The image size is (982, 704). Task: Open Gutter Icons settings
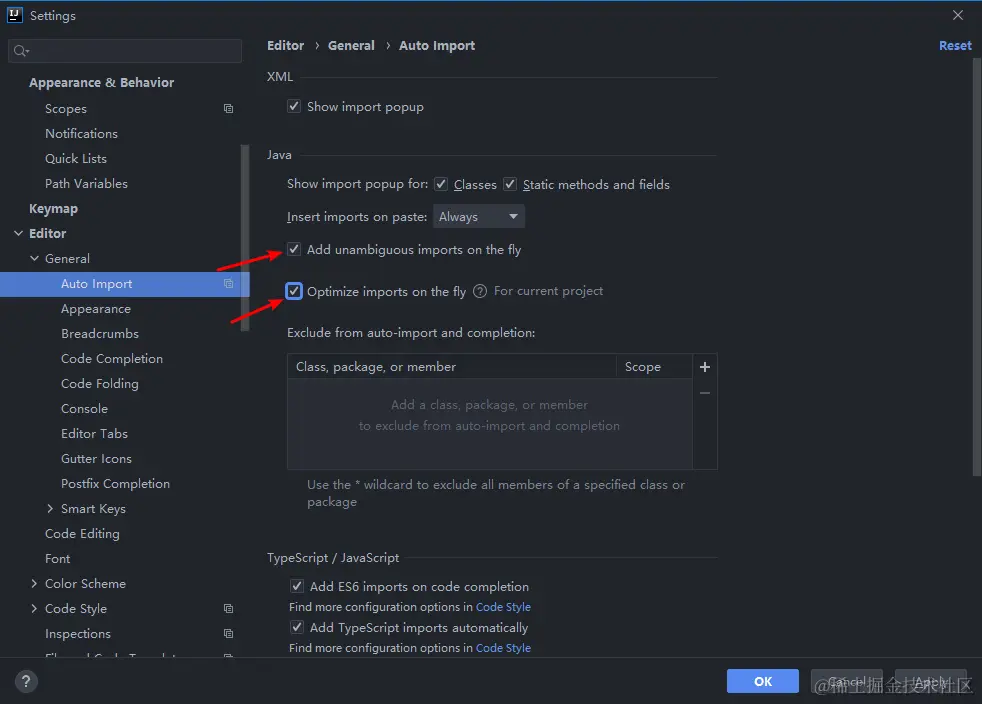pyautogui.click(x=96, y=459)
